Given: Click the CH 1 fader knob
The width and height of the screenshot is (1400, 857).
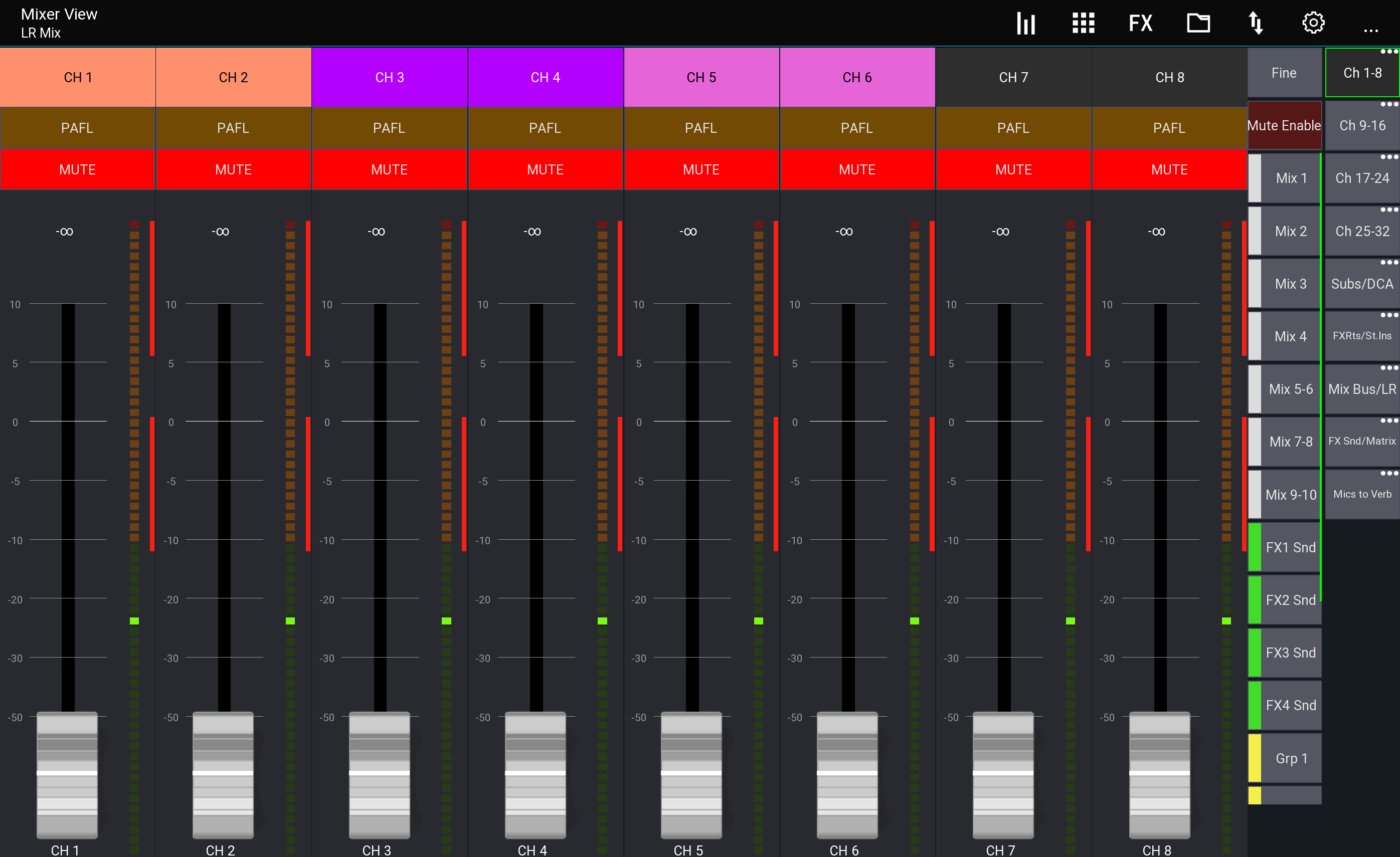Looking at the screenshot, I should pyautogui.click(x=67, y=775).
